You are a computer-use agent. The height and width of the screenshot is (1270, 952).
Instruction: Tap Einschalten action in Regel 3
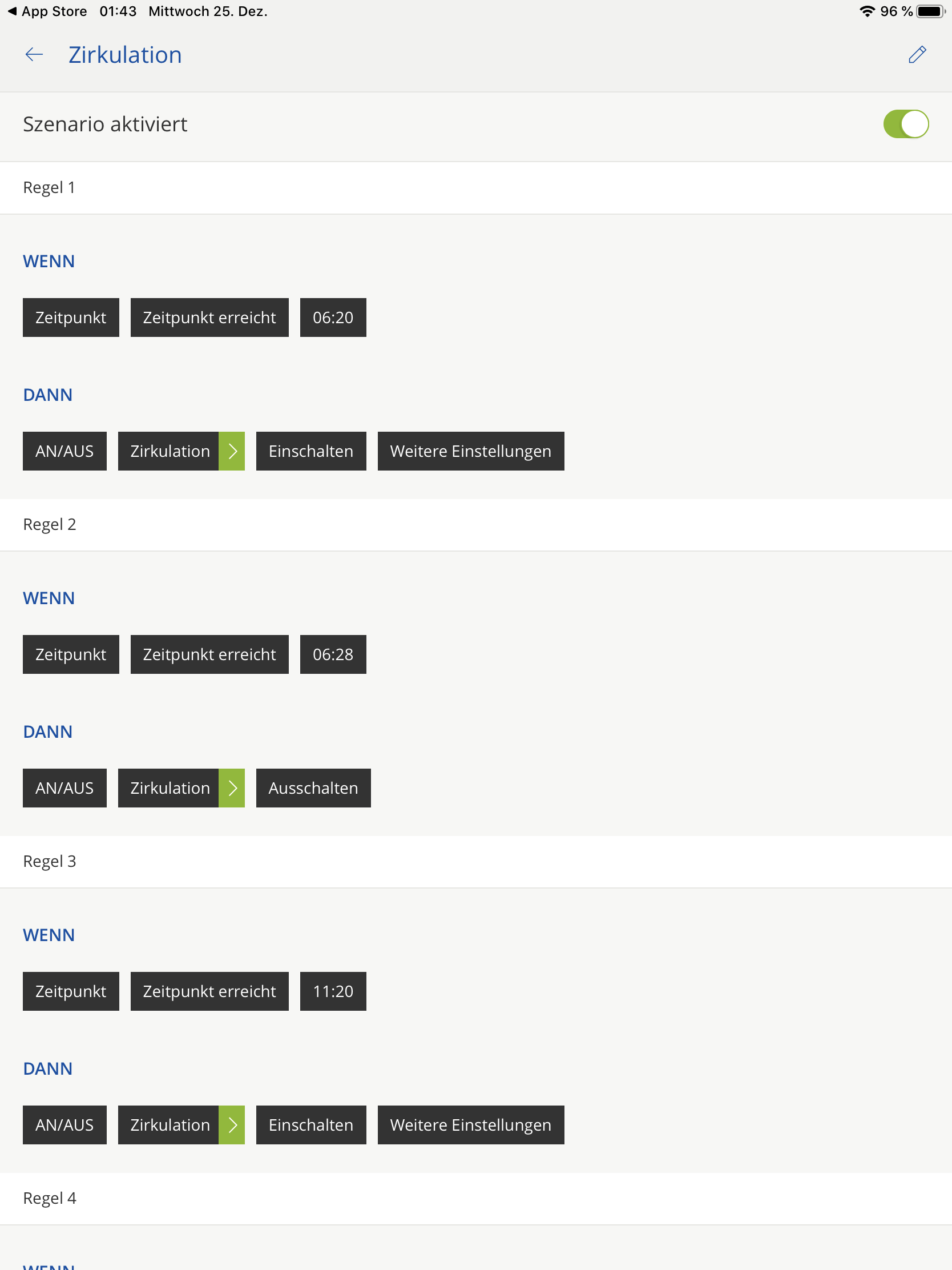[x=311, y=1125]
